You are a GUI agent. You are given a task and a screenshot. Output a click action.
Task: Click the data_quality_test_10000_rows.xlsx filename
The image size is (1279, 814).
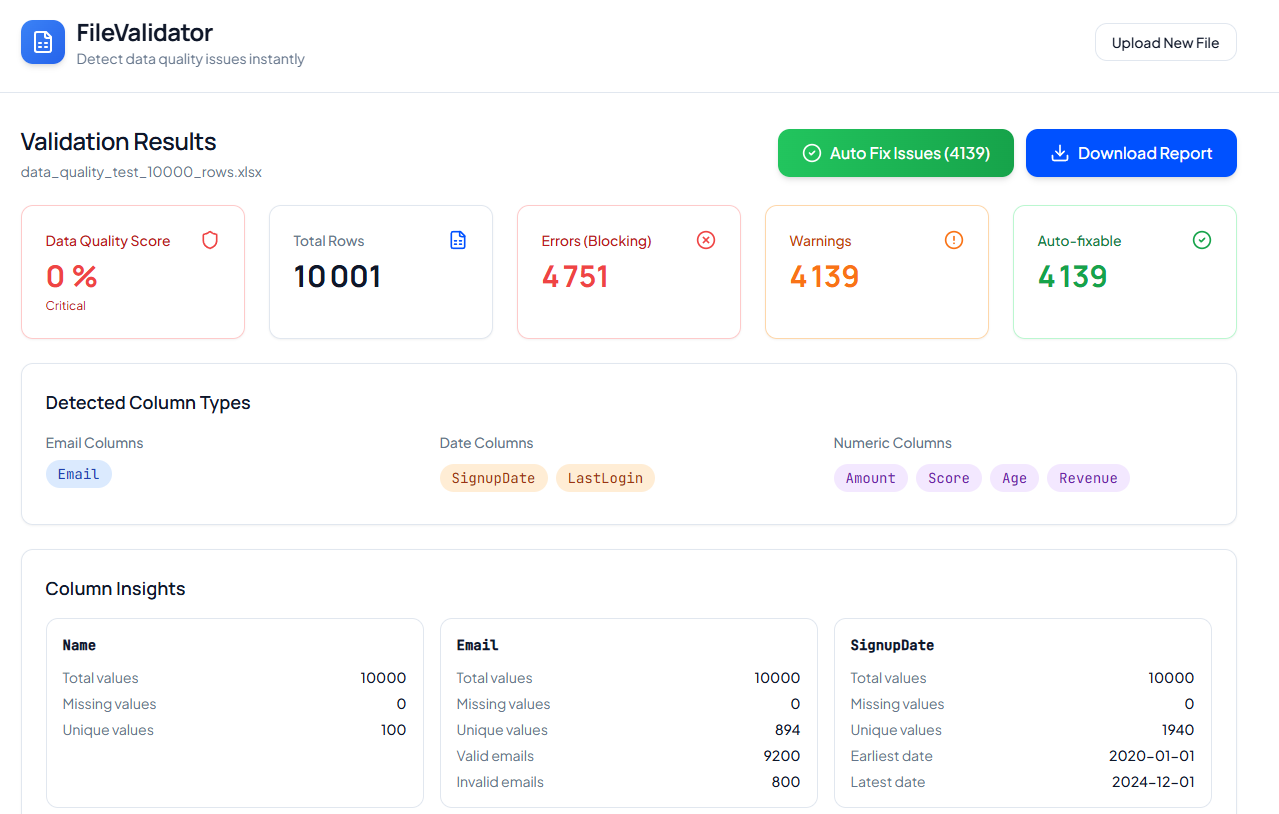[x=140, y=172]
